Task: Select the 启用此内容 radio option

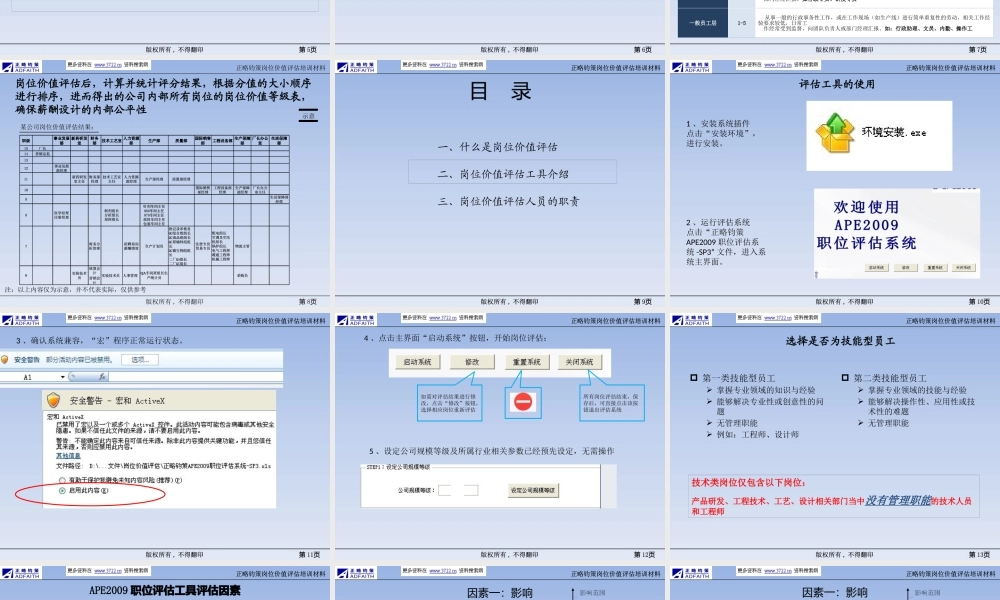Action: tap(62, 491)
